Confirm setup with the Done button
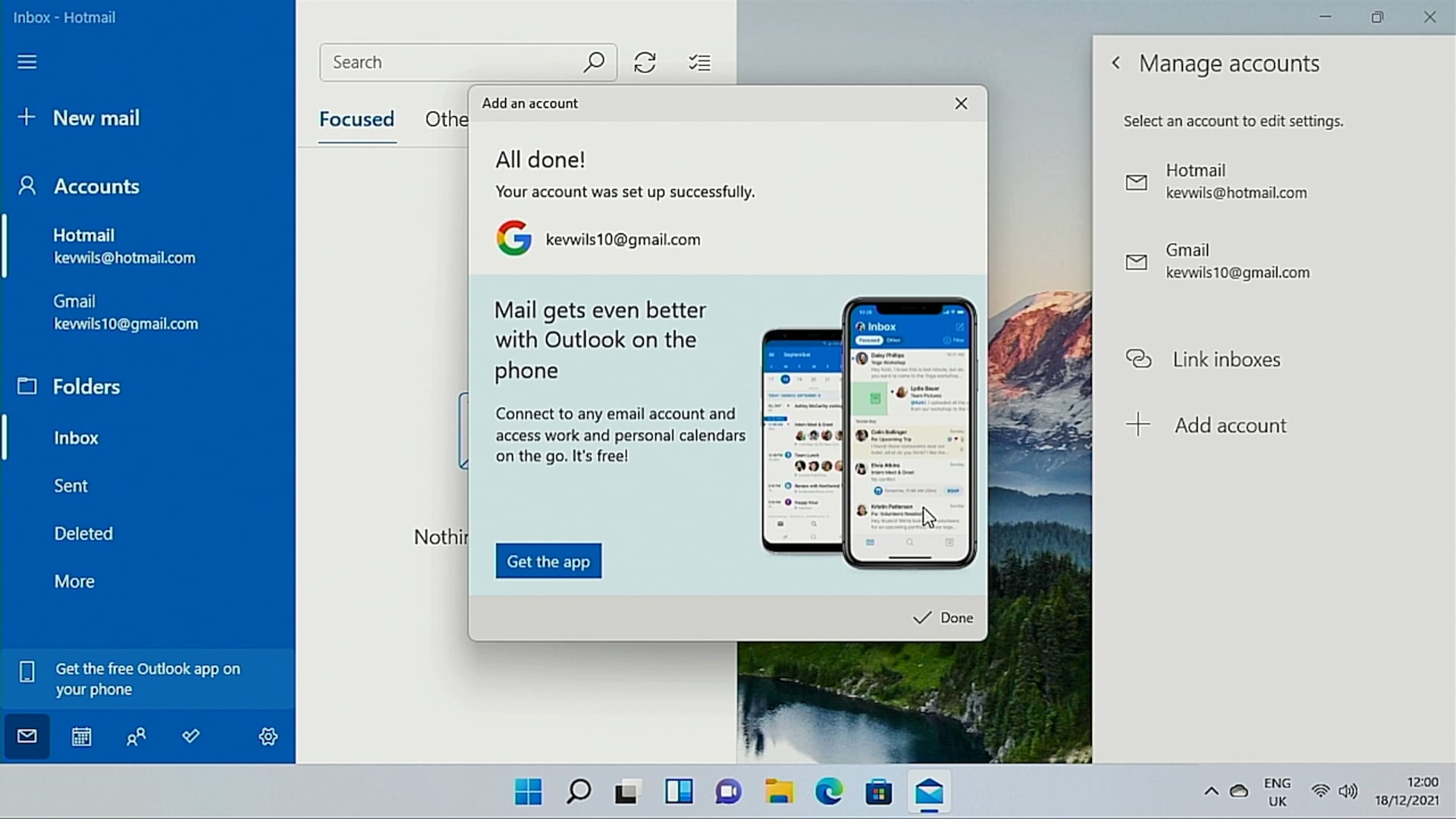The image size is (1456, 819). pyautogui.click(x=943, y=617)
